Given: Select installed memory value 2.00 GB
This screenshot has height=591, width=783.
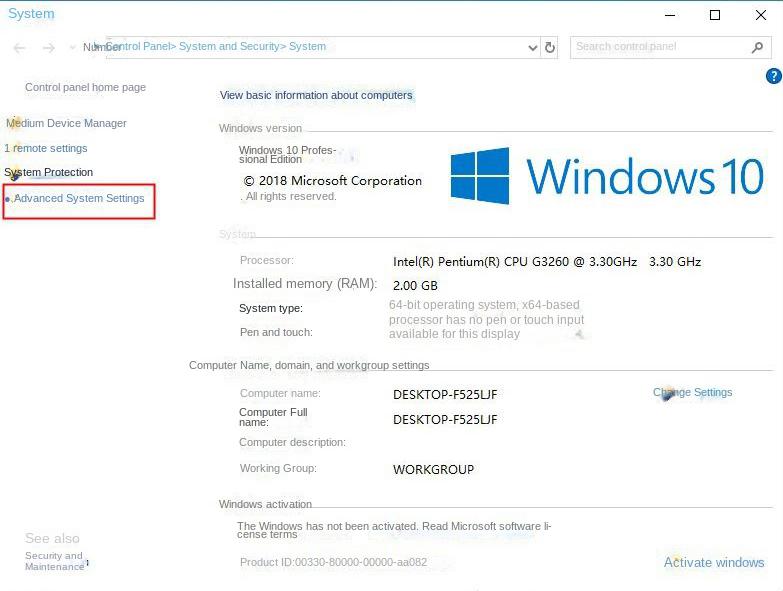Looking at the screenshot, I should coord(415,286).
